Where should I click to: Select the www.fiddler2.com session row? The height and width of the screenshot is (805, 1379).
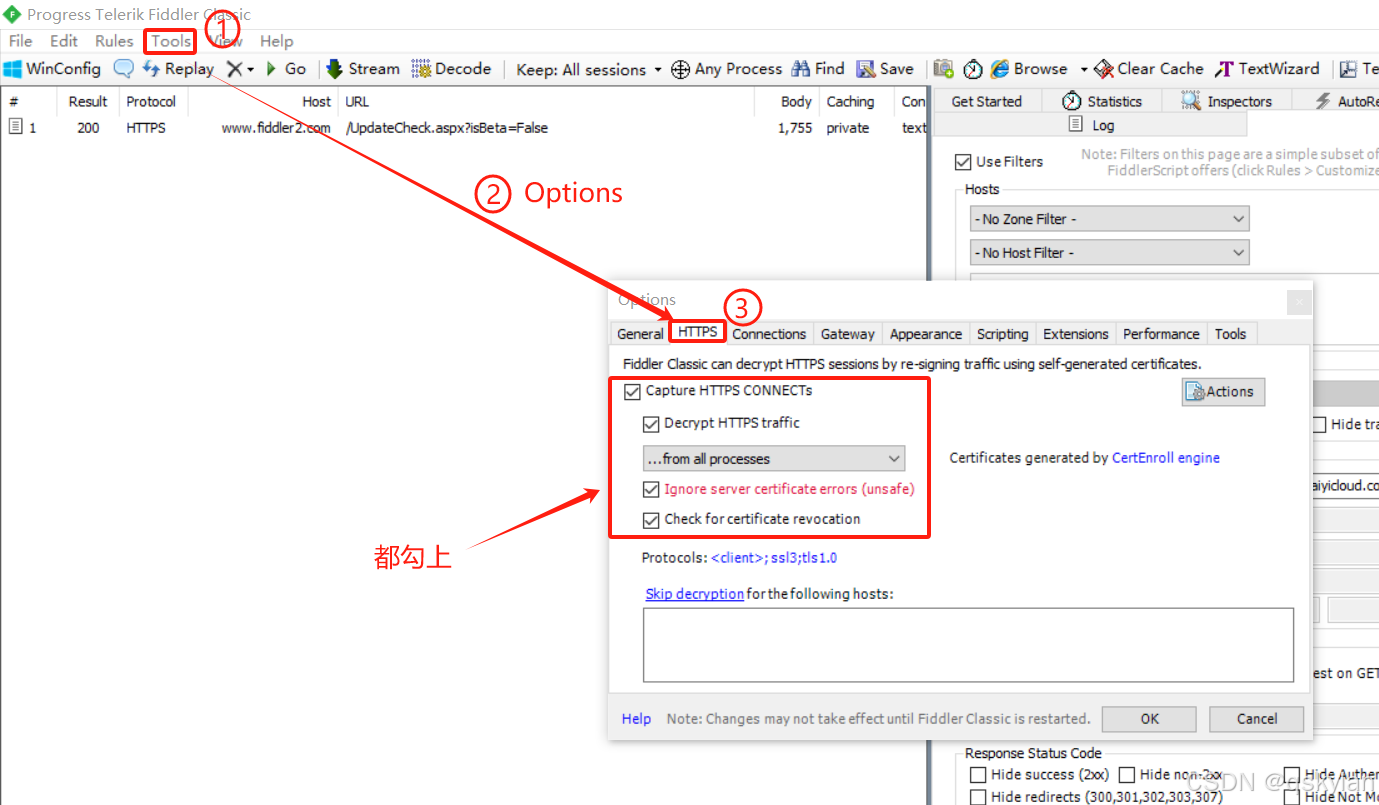tap(464, 128)
